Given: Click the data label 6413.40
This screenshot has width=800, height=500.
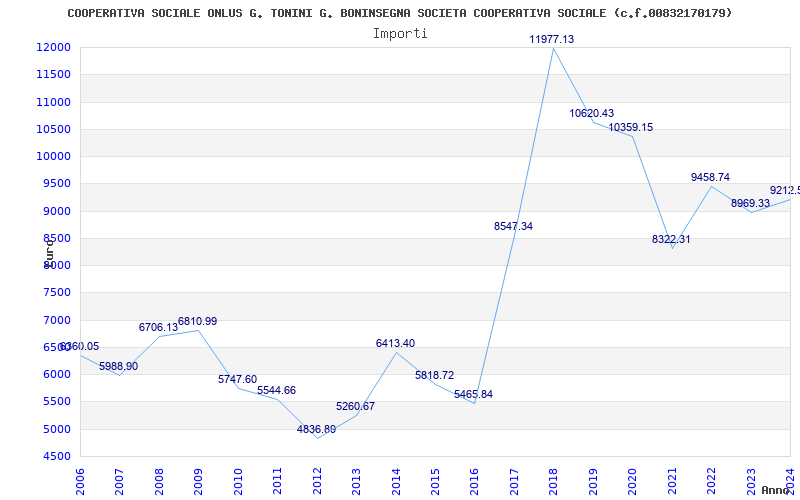Looking at the screenshot, I should click(395, 343).
